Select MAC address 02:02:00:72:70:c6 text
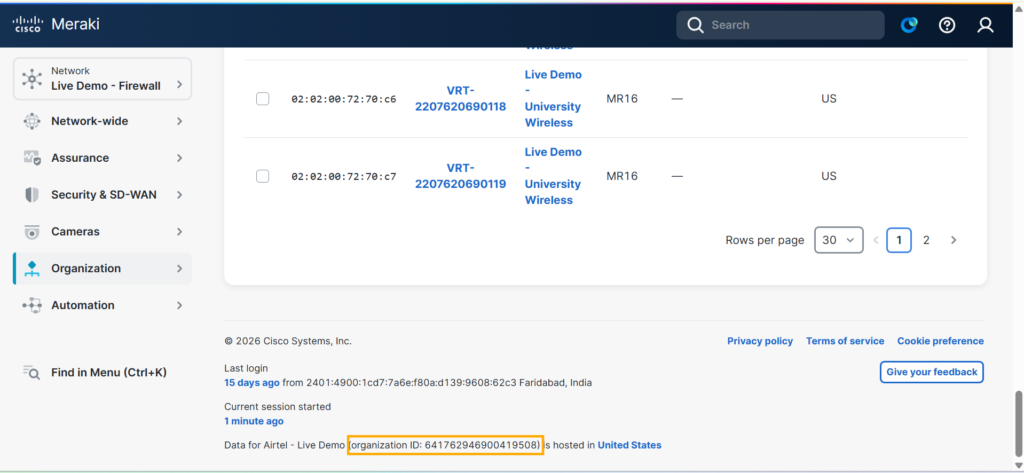 coord(344,99)
